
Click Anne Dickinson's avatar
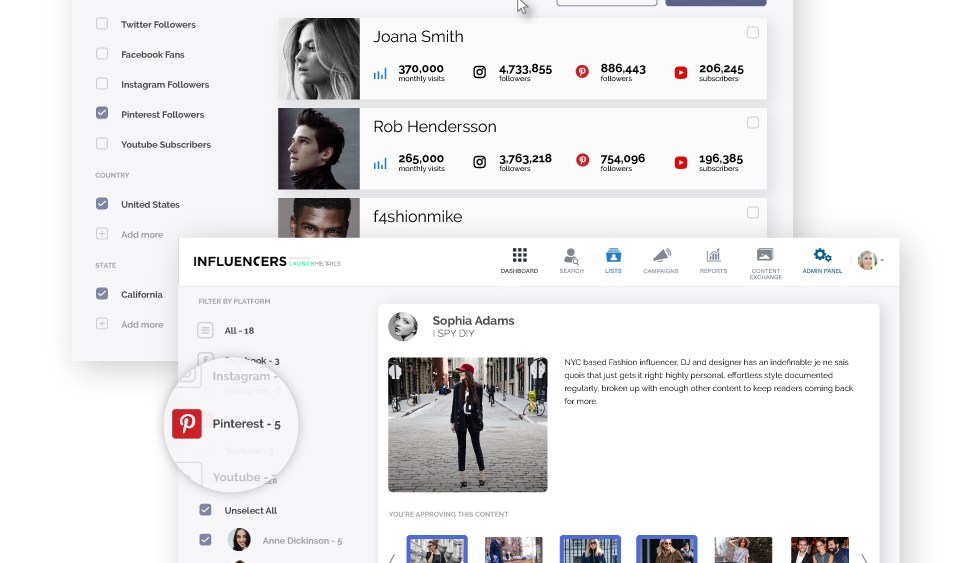click(x=239, y=540)
